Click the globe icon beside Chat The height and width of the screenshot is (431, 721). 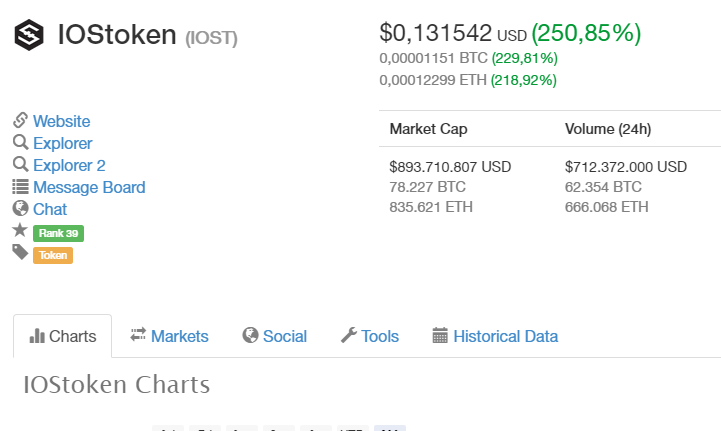pyautogui.click(x=20, y=209)
